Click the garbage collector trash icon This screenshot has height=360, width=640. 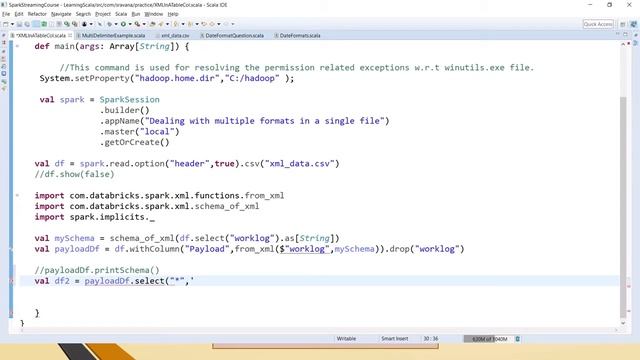point(518,339)
